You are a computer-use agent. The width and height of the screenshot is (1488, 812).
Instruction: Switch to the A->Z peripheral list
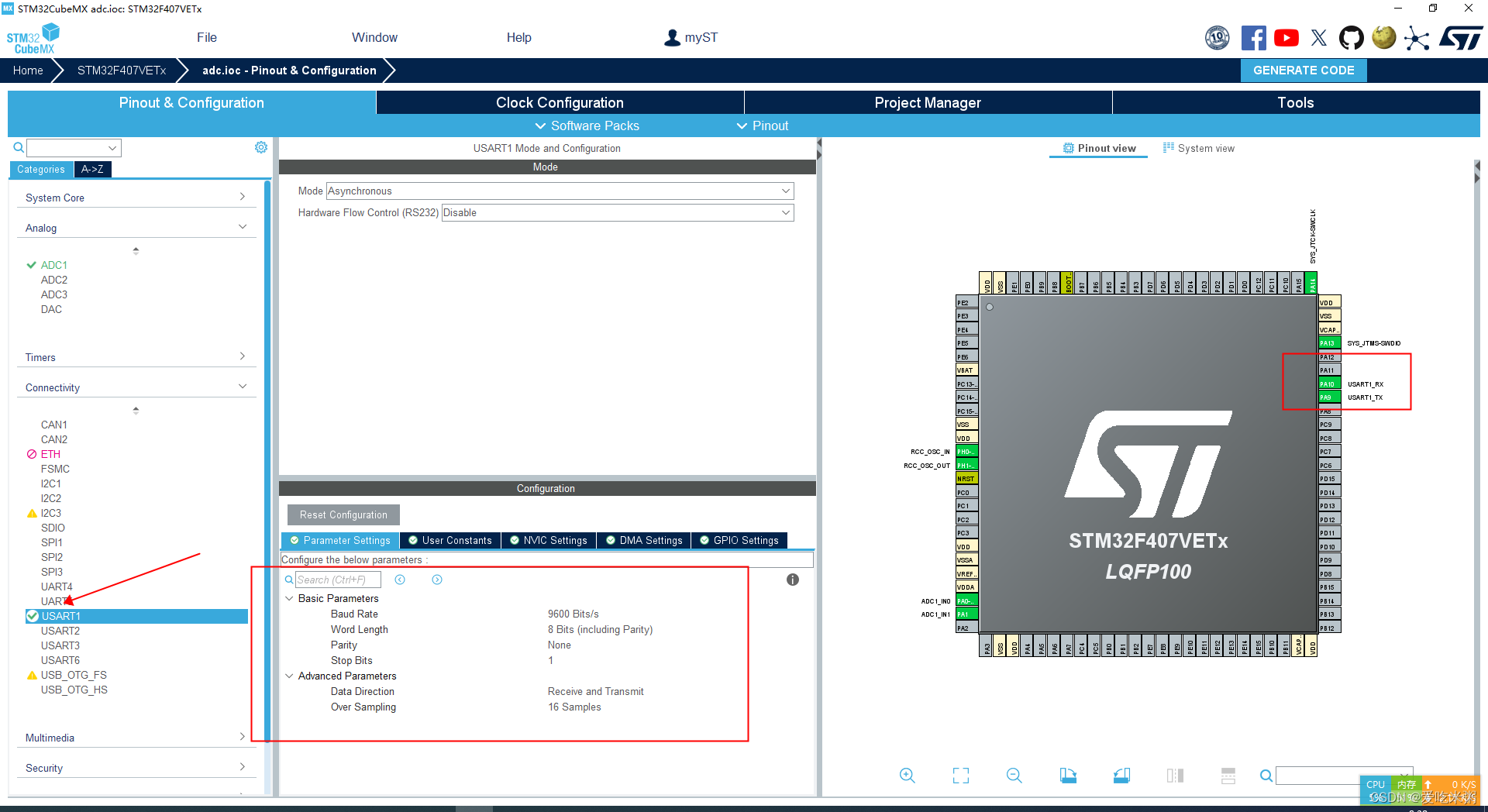[x=92, y=169]
